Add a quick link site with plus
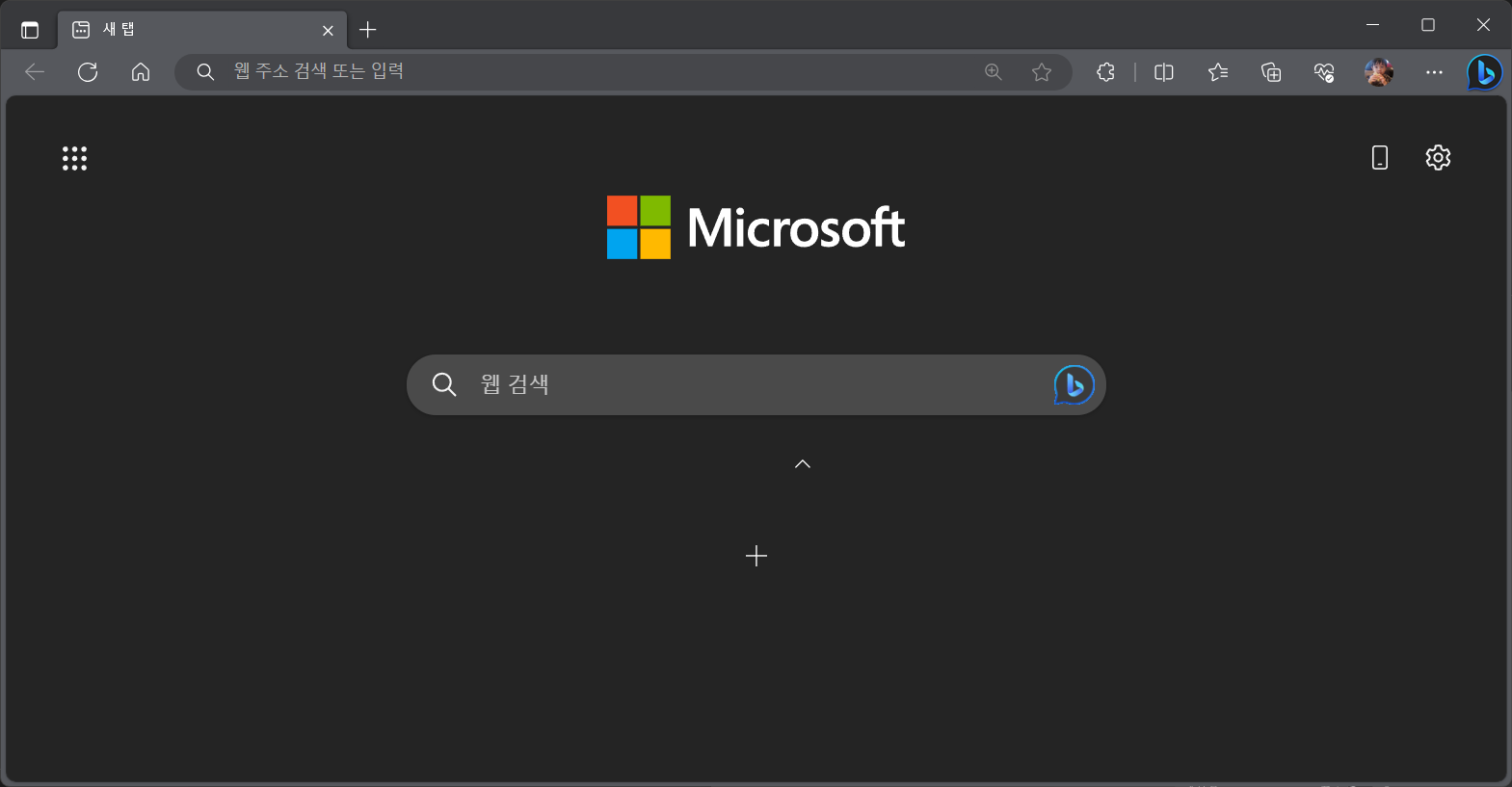Image resolution: width=1512 pixels, height=787 pixels. click(x=756, y=556)
